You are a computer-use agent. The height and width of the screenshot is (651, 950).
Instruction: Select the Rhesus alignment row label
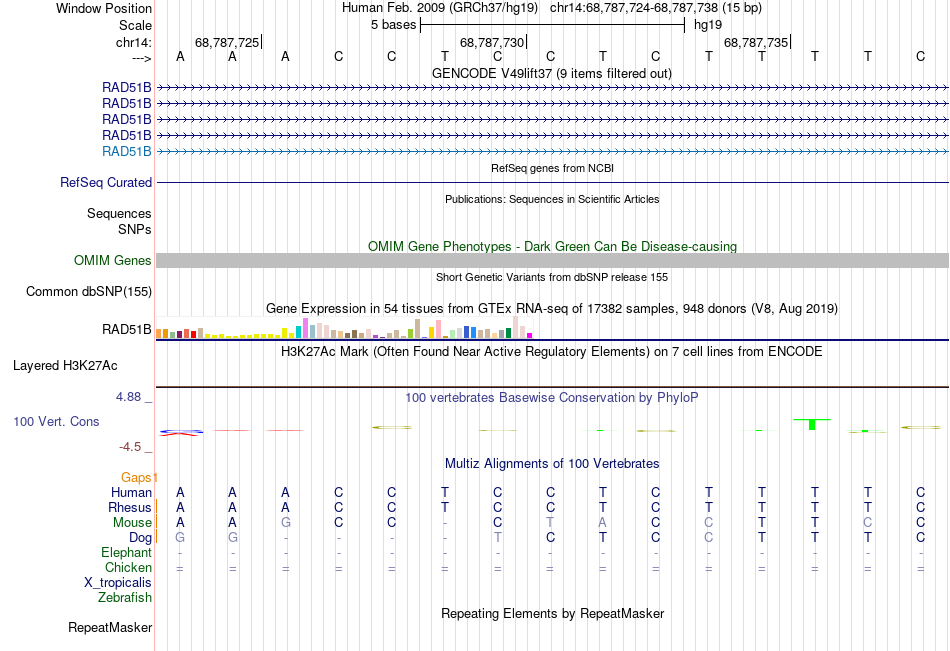(130, 507)
